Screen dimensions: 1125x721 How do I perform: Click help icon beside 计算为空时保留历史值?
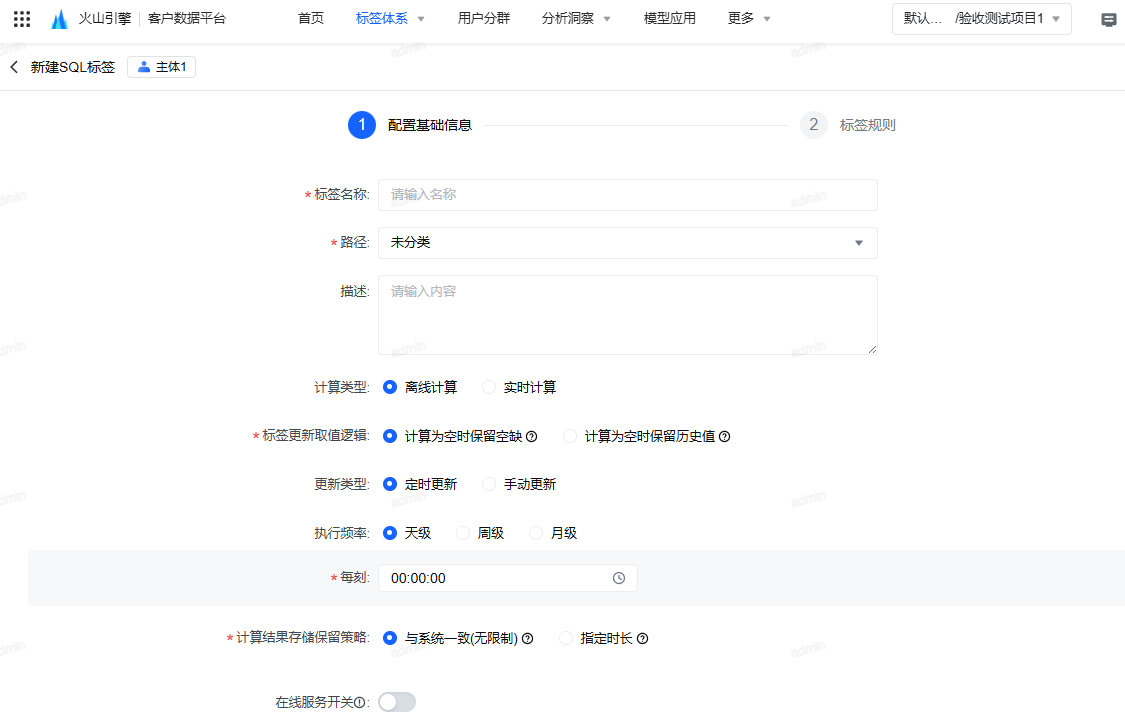point(725,436)
